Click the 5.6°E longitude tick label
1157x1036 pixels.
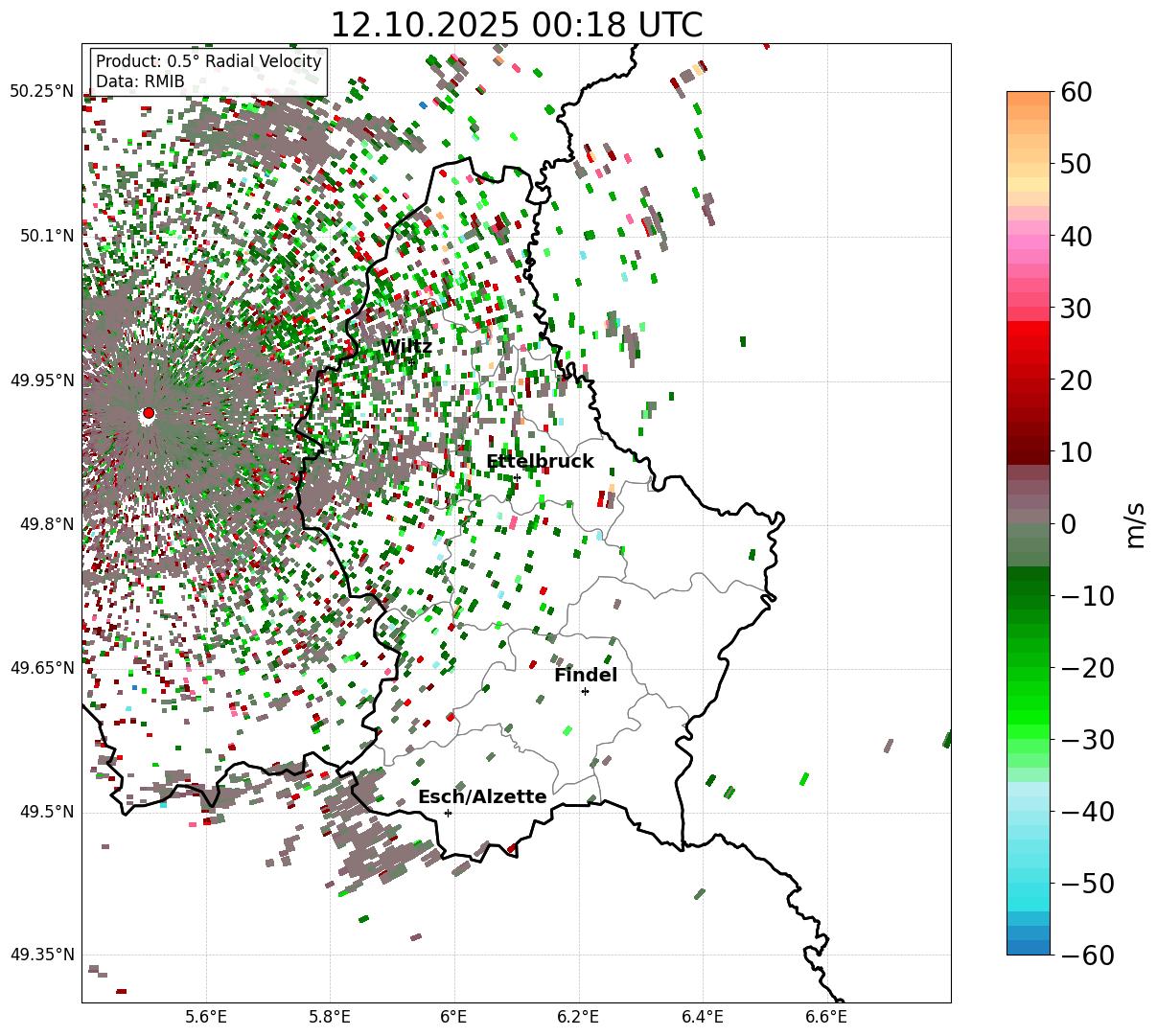coord(206,1017)
